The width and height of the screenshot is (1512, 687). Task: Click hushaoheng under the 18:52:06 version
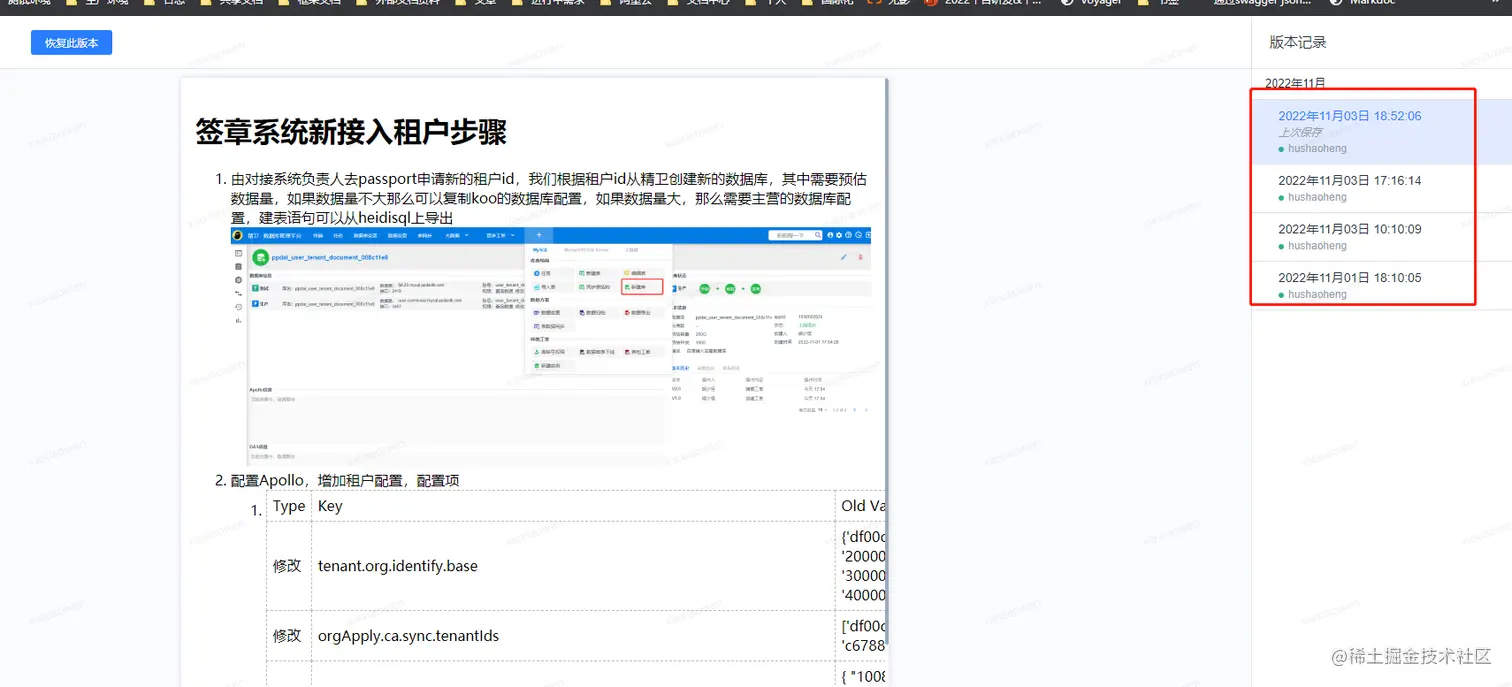1317,149
